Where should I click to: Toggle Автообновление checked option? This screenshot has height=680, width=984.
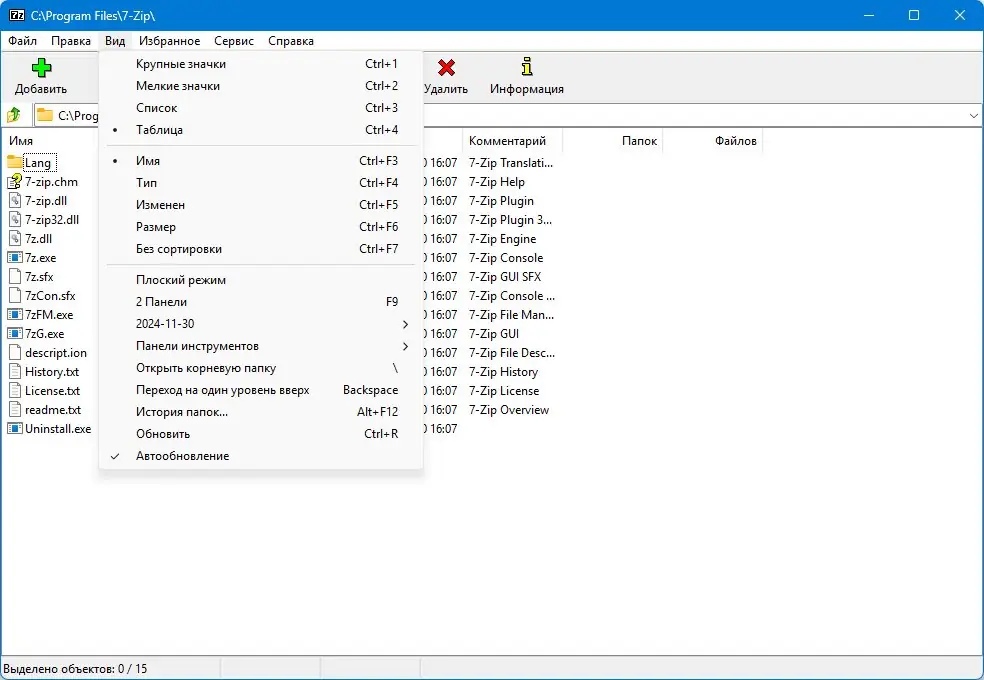(260, 456)
